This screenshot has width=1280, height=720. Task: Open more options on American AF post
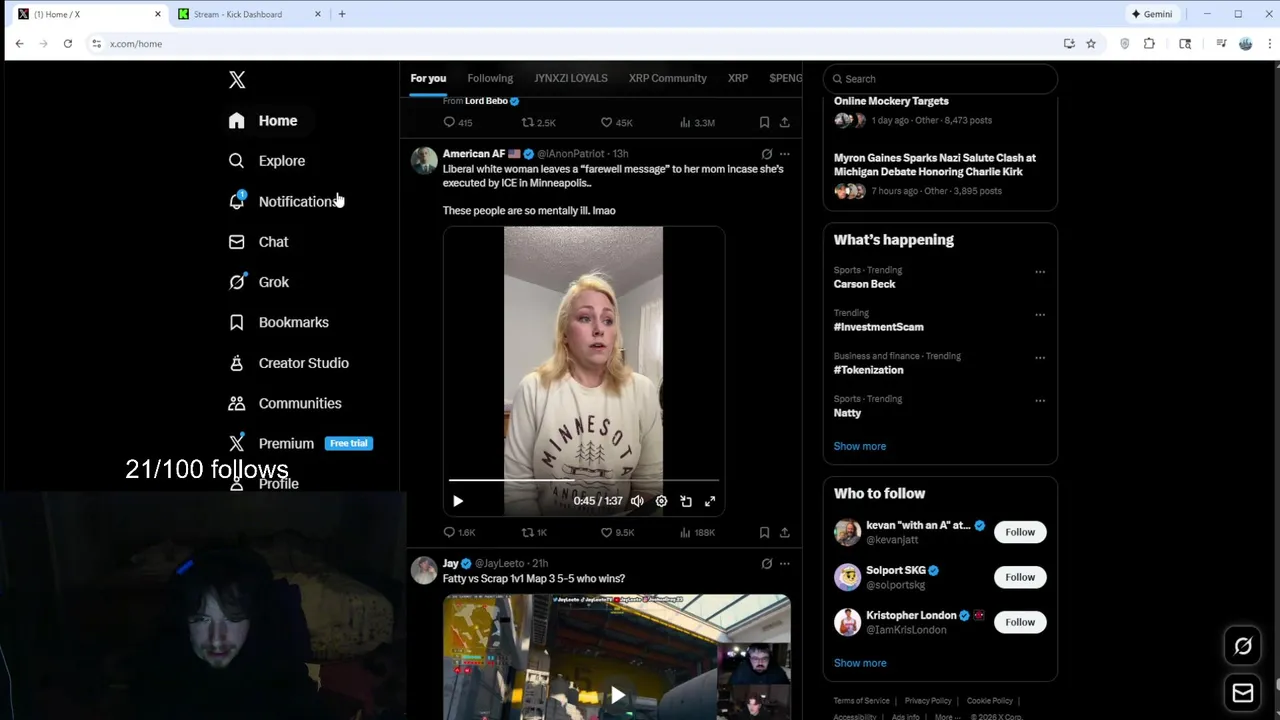pos(785,154)
